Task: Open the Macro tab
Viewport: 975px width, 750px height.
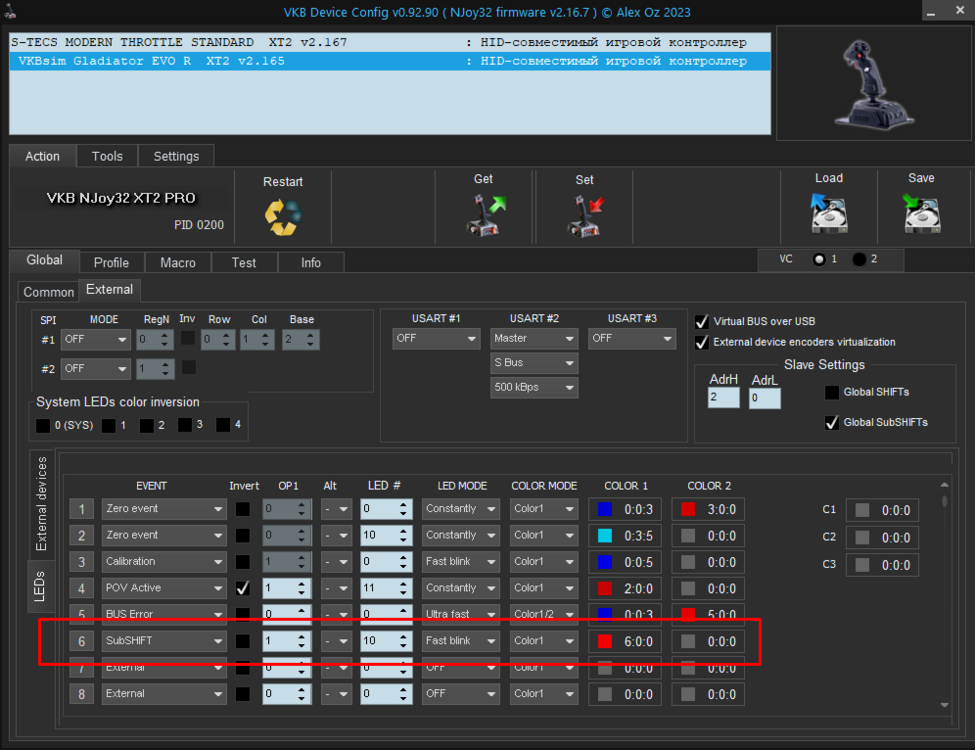Action: pos(178,262)
